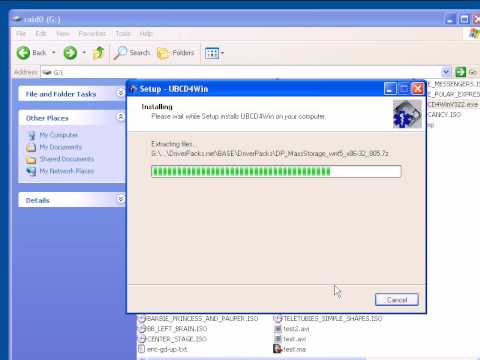Image resolution: width=480 pixels, height=360 pixels.
Task: Open My Network Places link
Action: coord(67,171)
